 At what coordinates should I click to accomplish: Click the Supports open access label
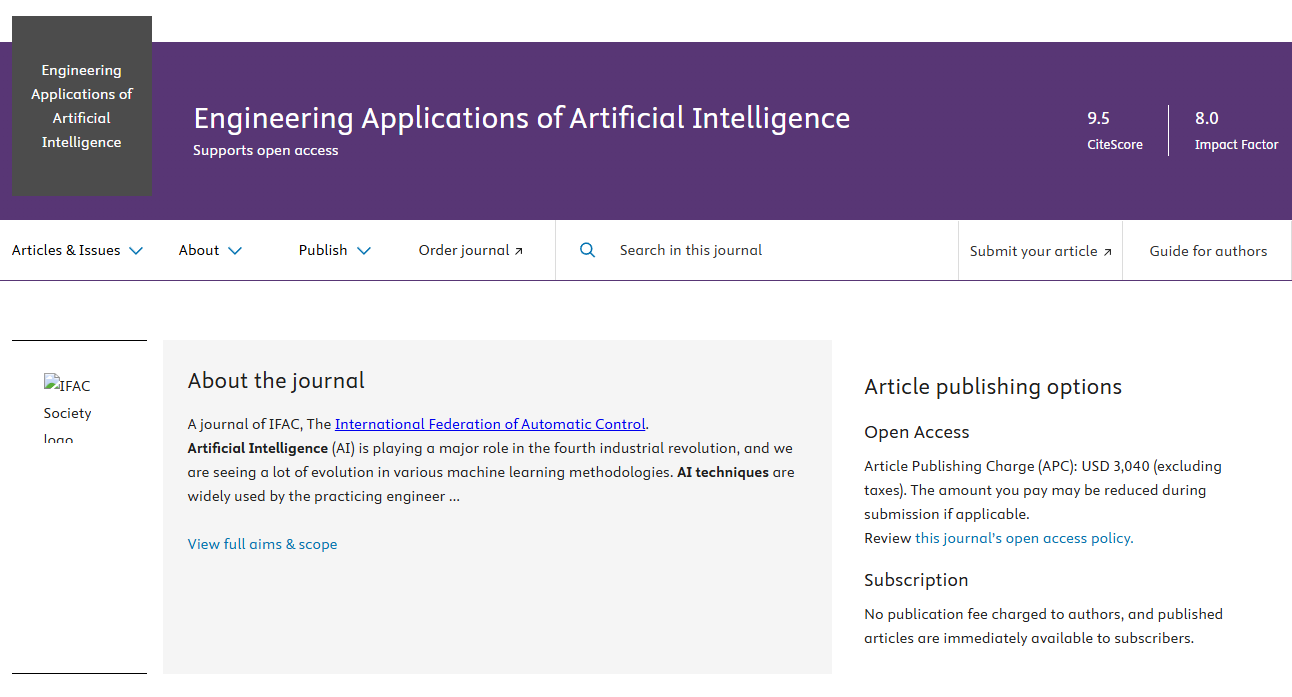[x=265, y=150]
